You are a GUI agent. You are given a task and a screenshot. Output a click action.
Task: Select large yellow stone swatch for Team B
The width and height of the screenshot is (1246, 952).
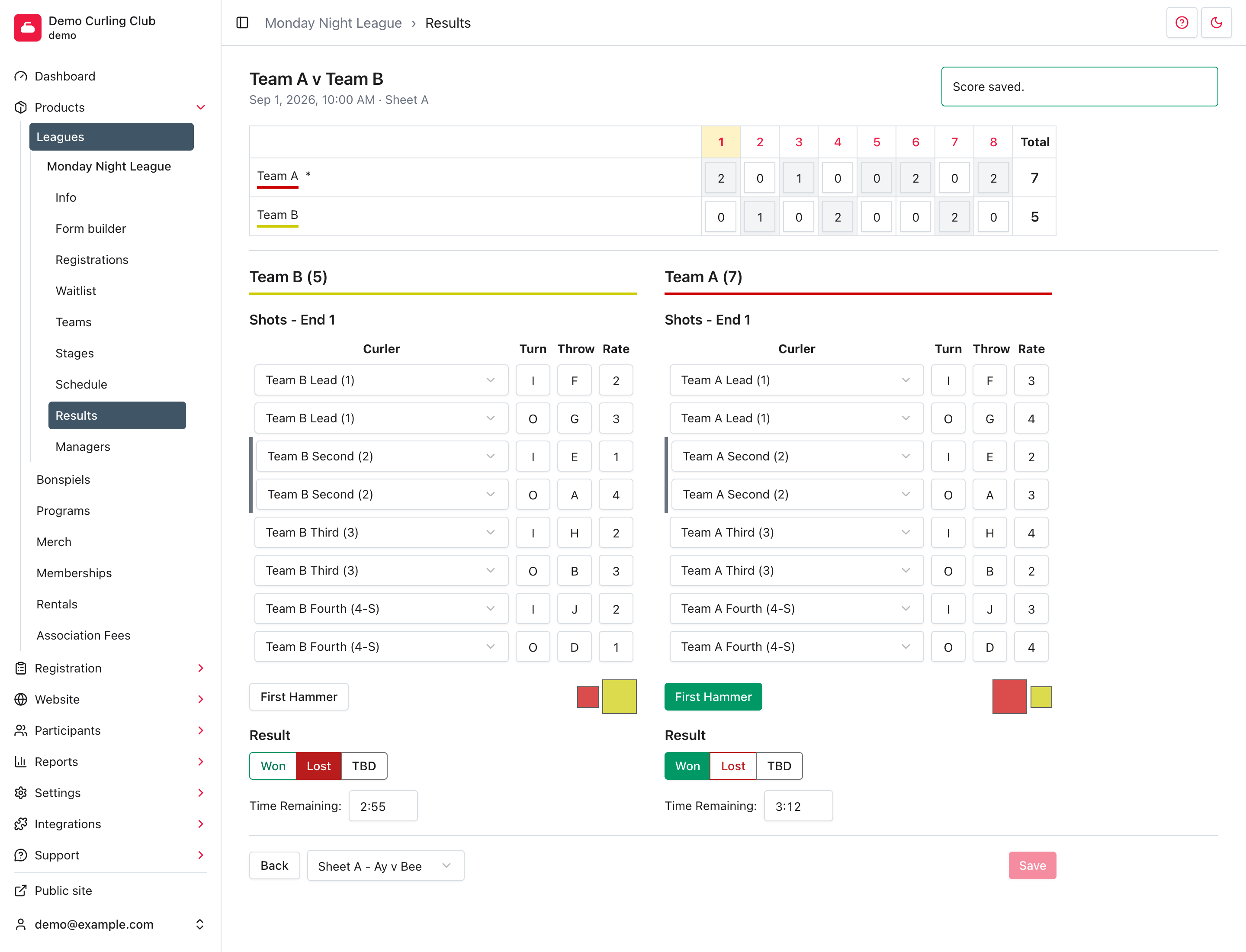click(619, 697)
